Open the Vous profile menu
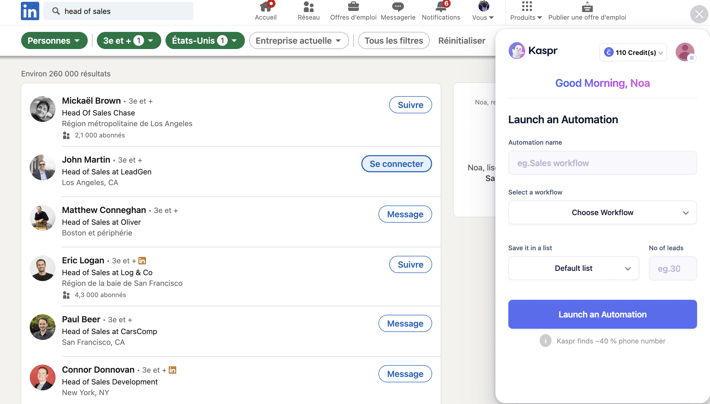The height and width of the screenshot is (404, 710). pos(483,11)
